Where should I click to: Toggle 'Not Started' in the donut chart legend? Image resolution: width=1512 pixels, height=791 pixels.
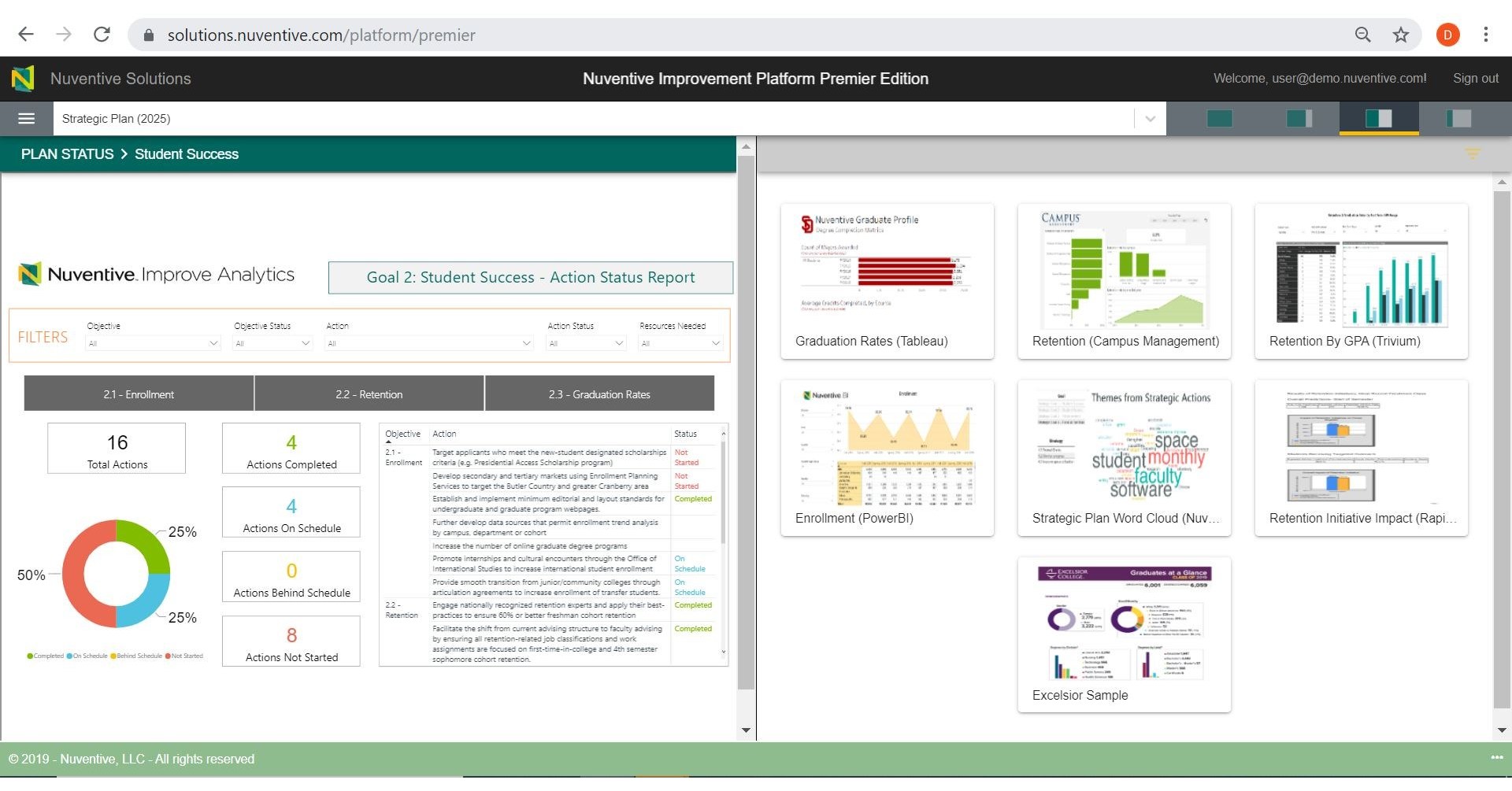point(185,656)
